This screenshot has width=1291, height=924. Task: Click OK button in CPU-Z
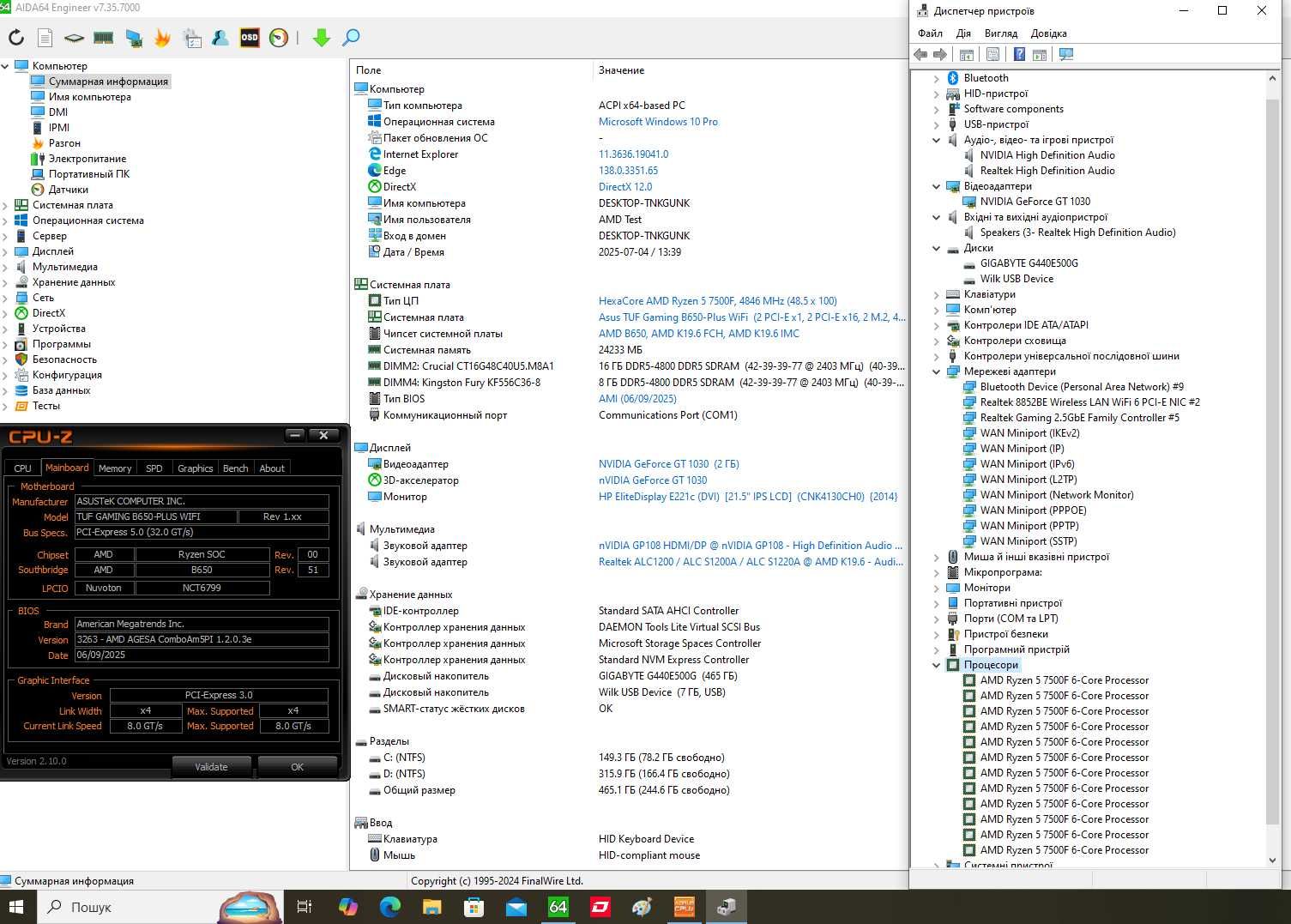[x=297, y=767]
